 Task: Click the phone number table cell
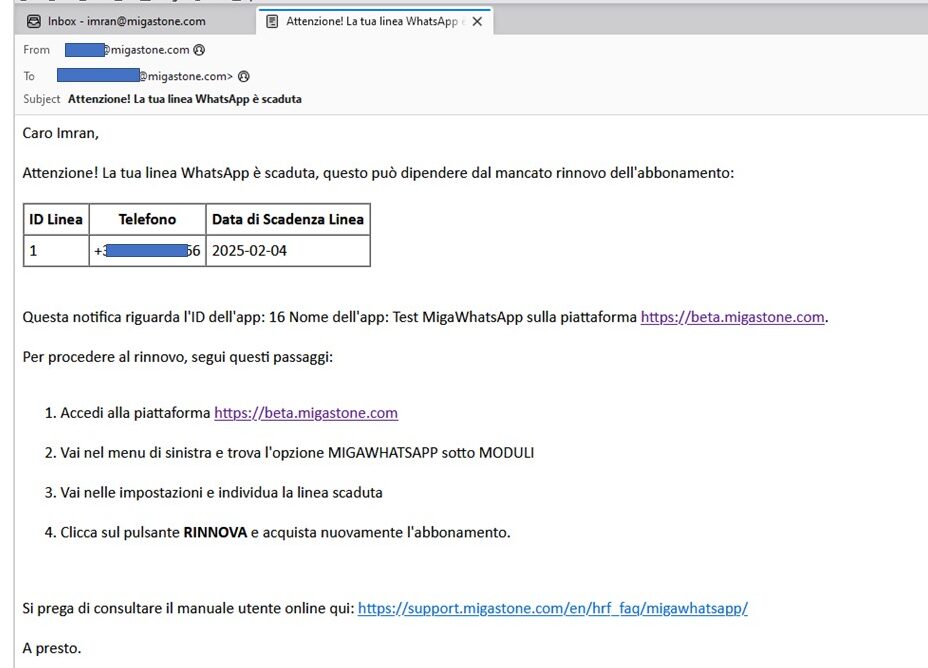tap(147, 251)
